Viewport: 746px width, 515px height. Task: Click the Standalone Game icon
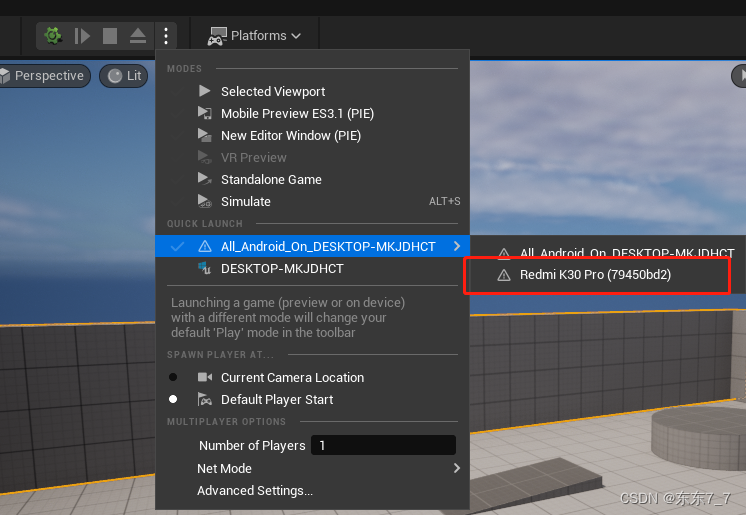pyautogui.click(x=205, y=179)
